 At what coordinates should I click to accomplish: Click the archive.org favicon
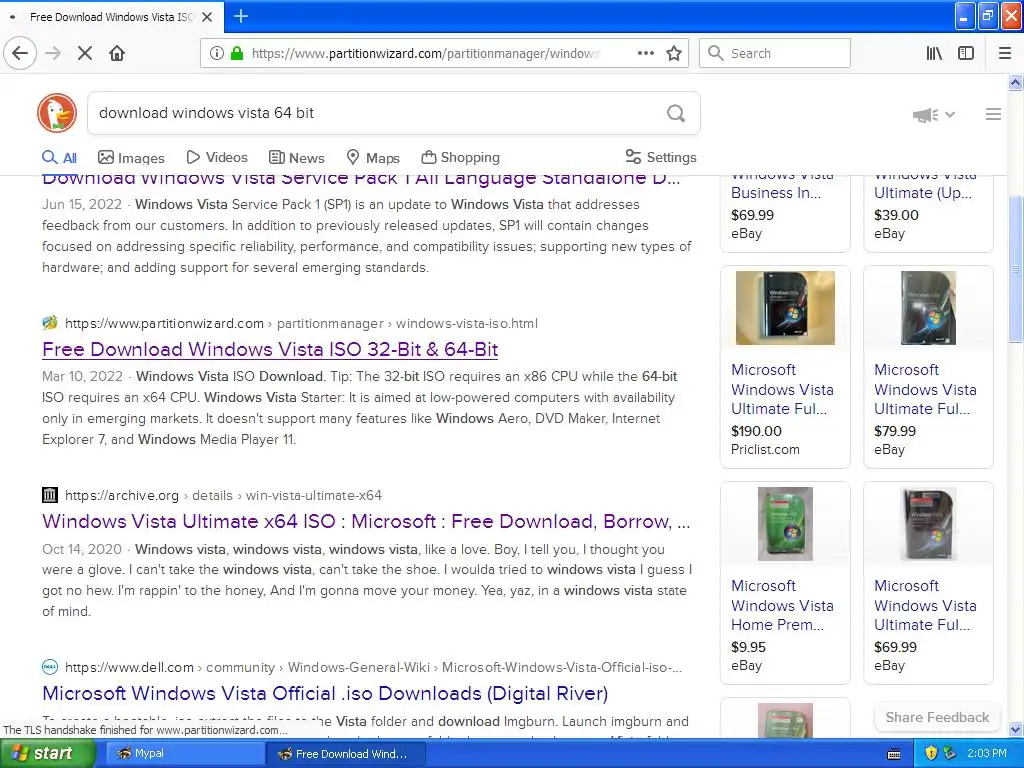click(50, 495)
